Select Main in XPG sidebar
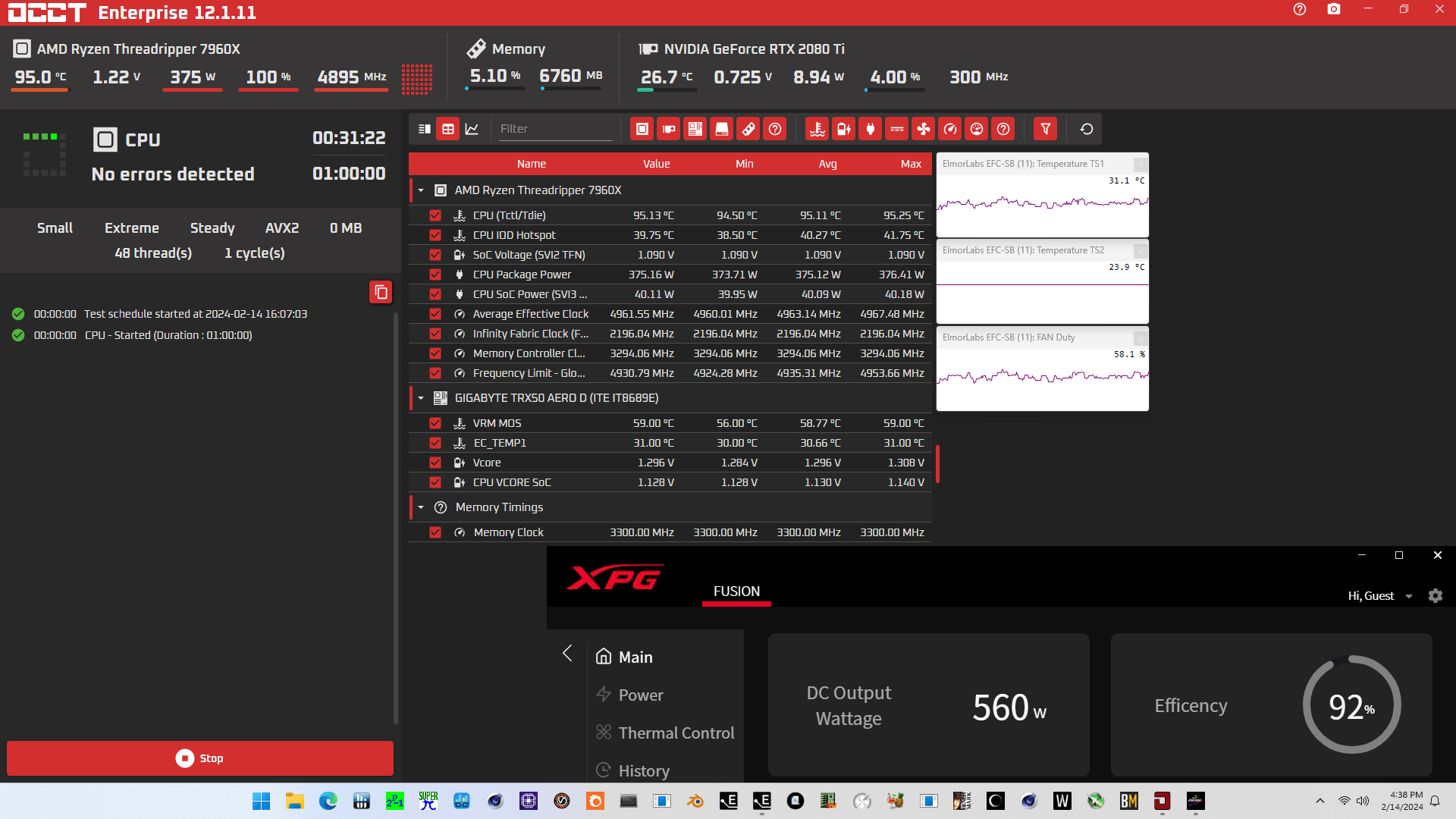Viewport: 1456px width, 819px height. (635, 657)
